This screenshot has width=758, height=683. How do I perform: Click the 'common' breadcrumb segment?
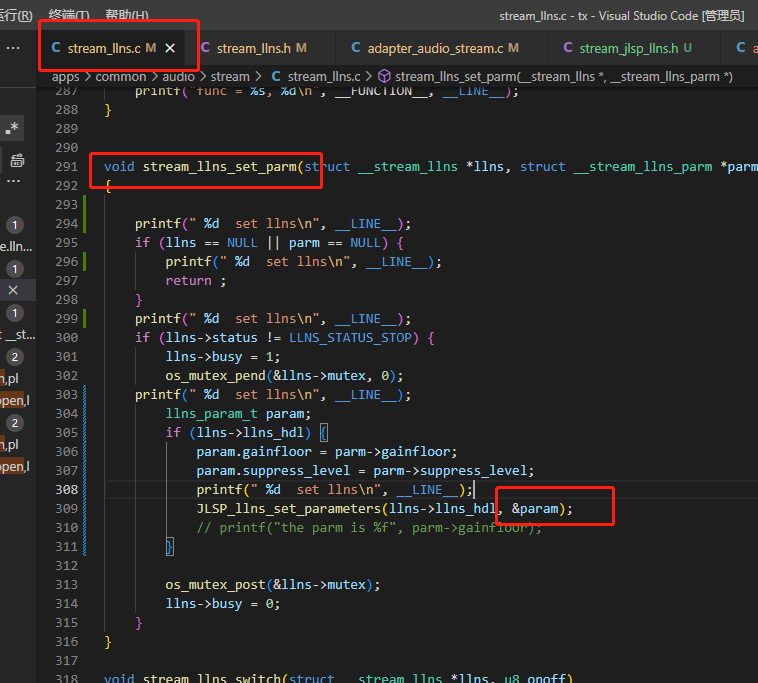120,77
